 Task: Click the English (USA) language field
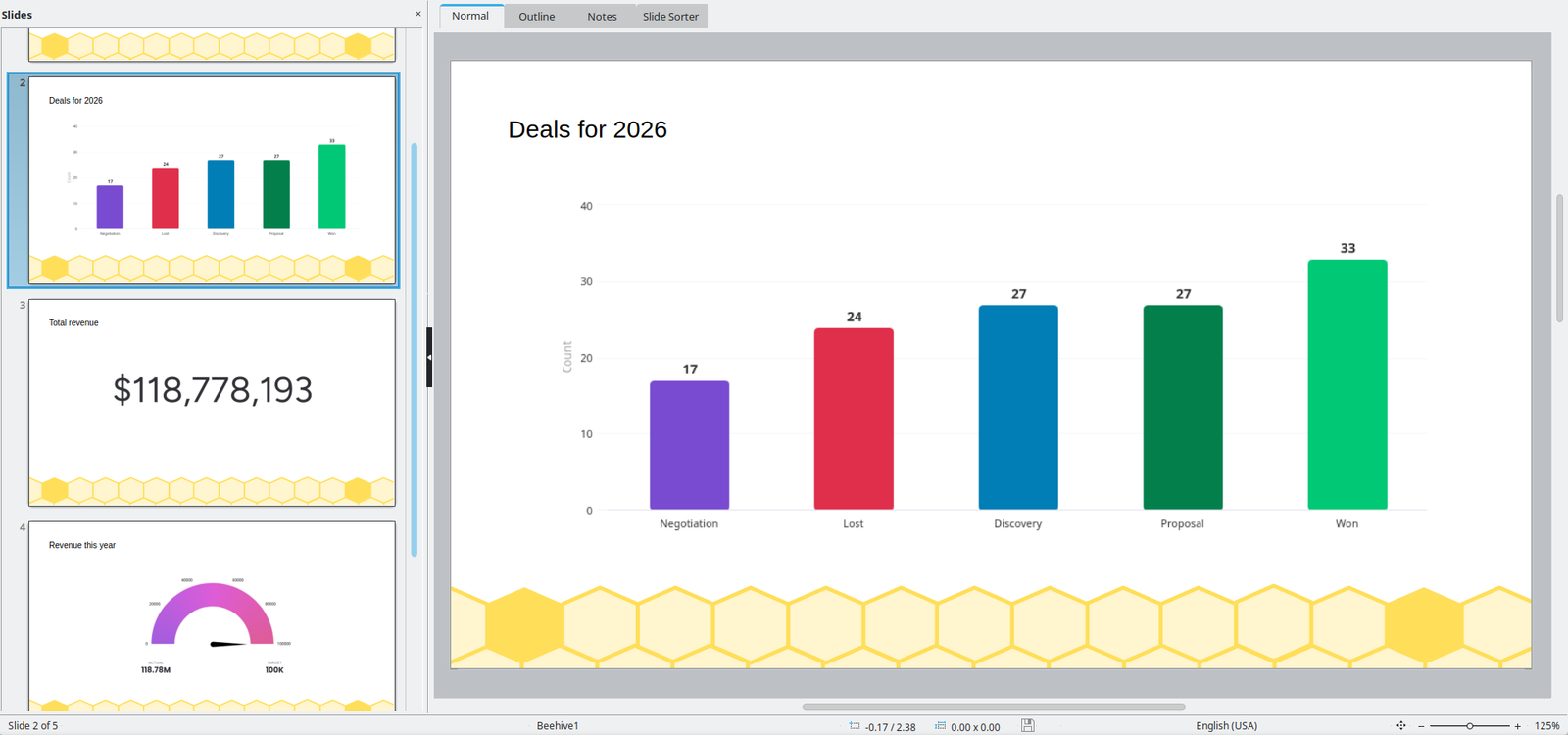pyautogui.click(x=1226, y=726)
